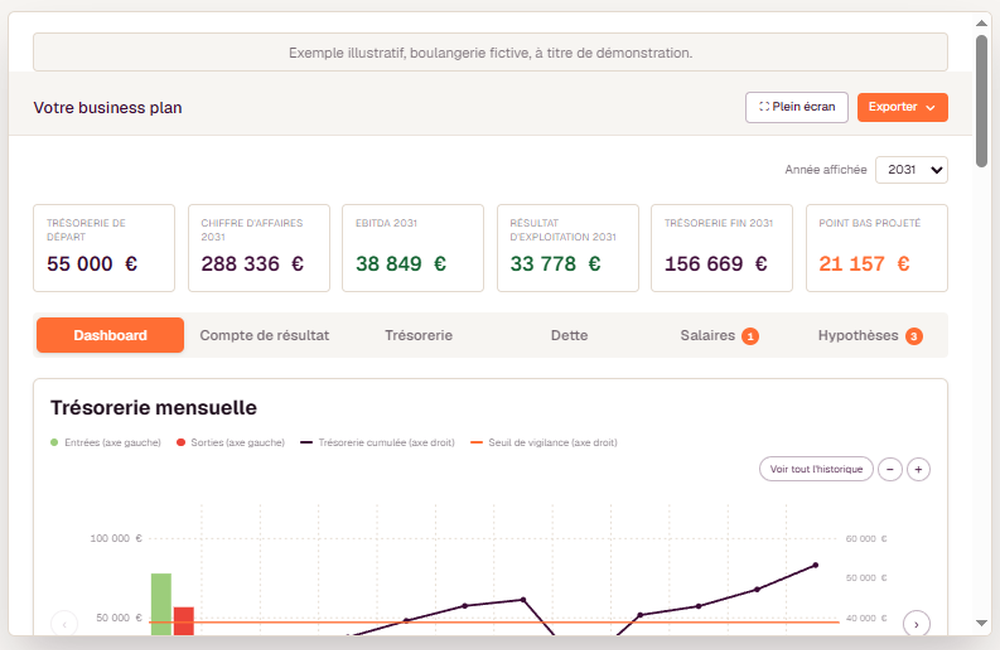
Task: Click the orange Seuil de vigilance line
Action: click(494, 621)
